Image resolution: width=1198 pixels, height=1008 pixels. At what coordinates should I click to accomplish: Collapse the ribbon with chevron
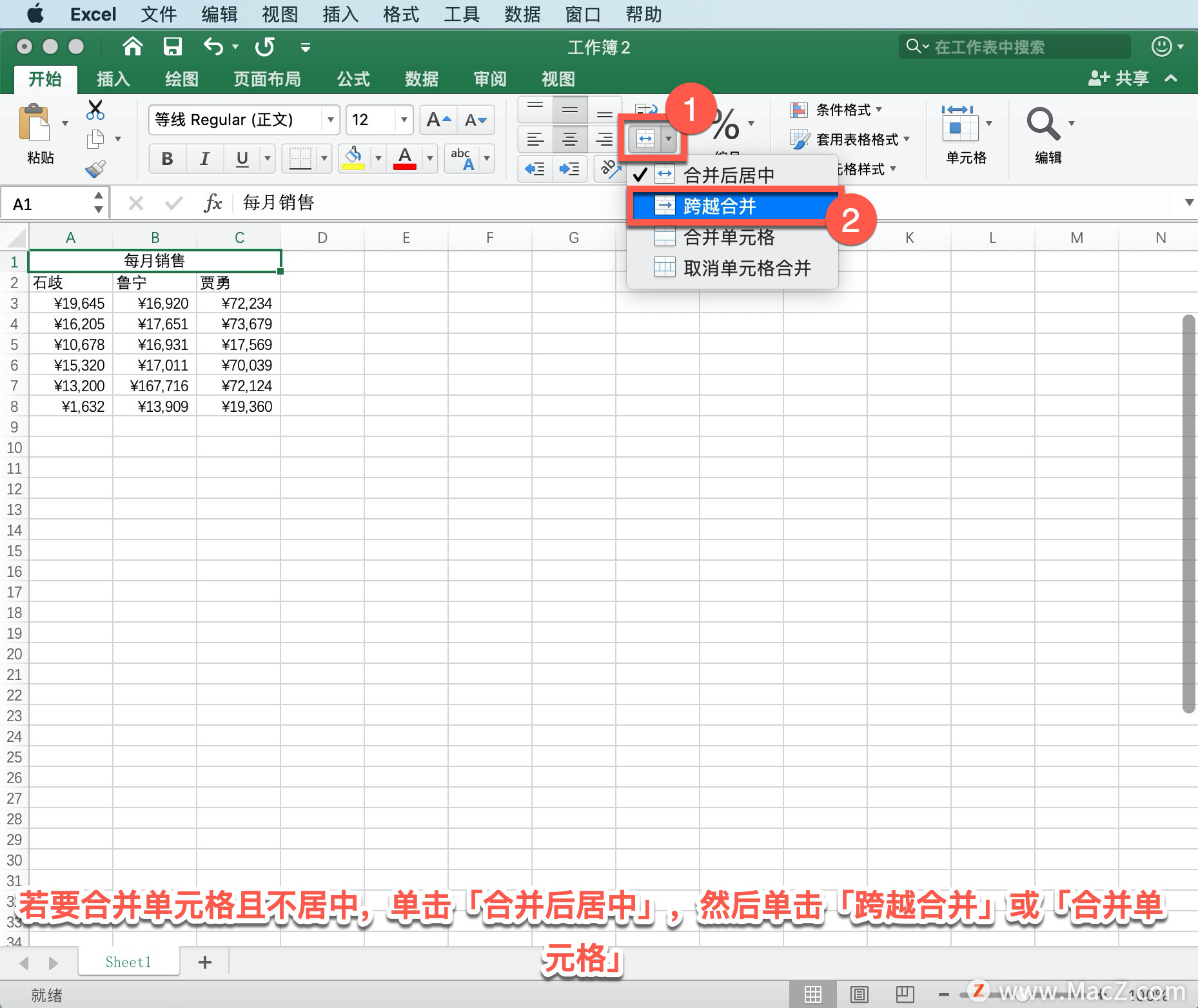pos(1171,78)
